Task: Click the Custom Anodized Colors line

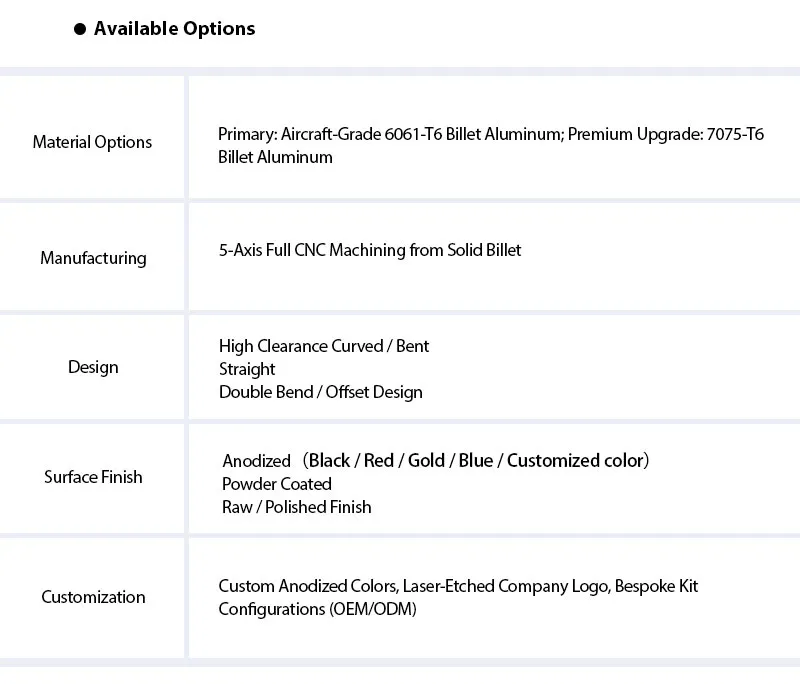Action: tap(458, 586)
